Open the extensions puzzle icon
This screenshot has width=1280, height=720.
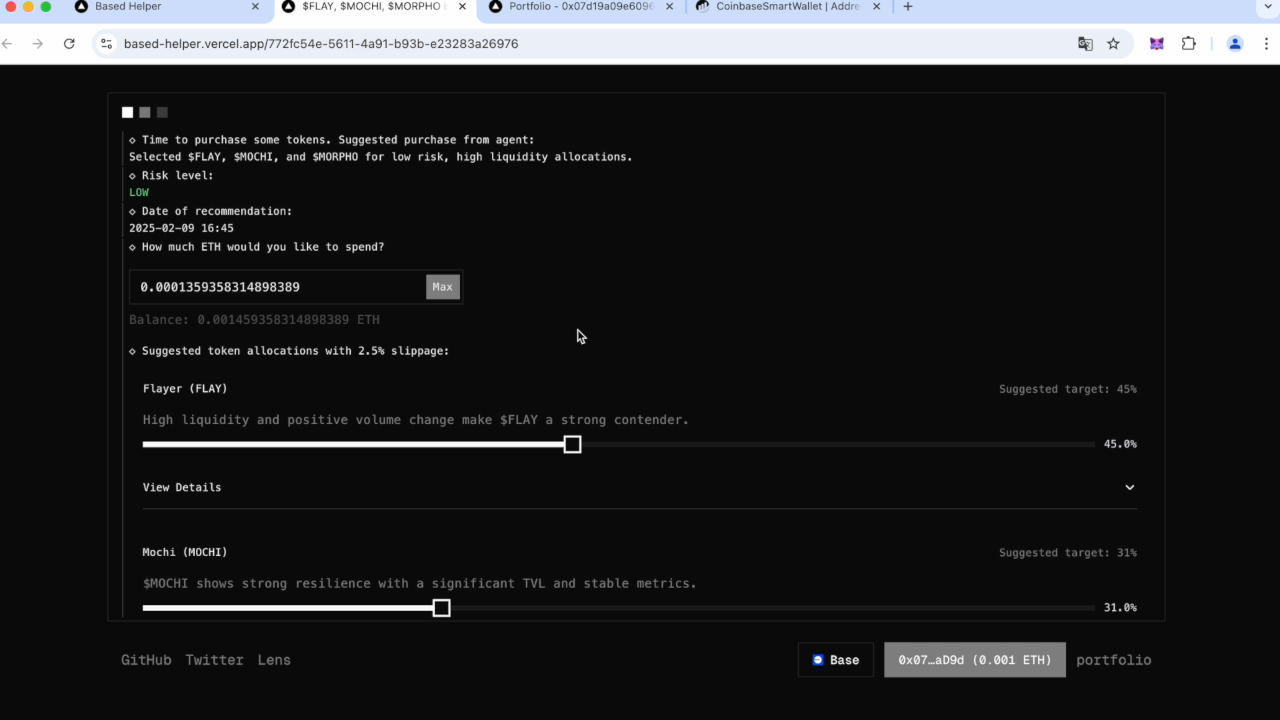coord(1189,44)
